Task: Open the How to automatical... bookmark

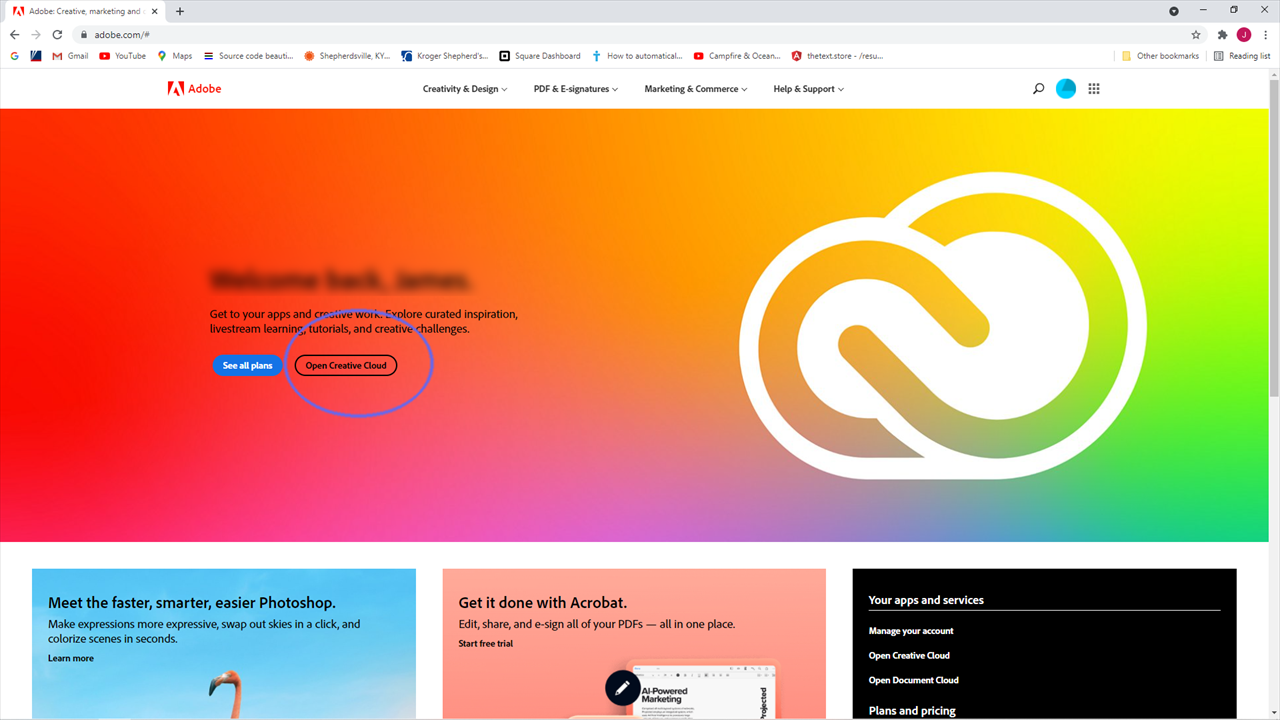Action: click(636, 56)
